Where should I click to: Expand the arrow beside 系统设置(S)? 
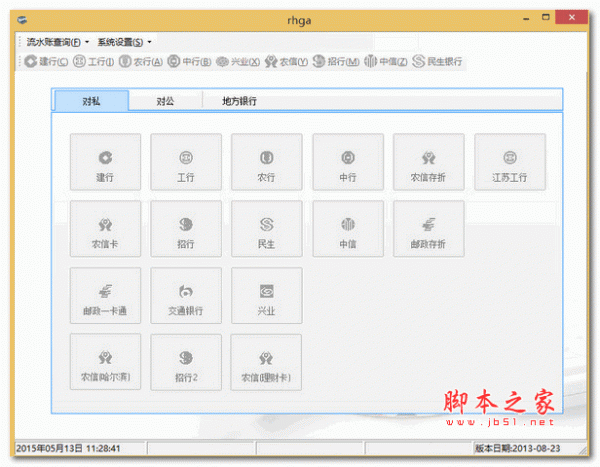pyautogui.click(x=149, y=42)
